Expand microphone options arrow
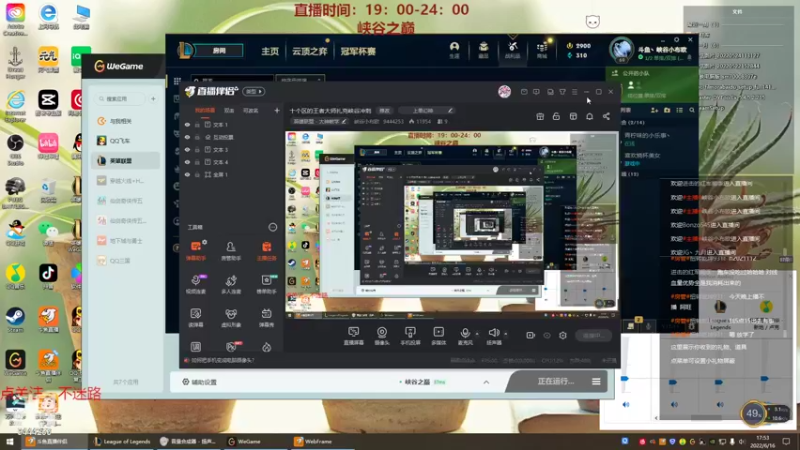 (477, 334)
